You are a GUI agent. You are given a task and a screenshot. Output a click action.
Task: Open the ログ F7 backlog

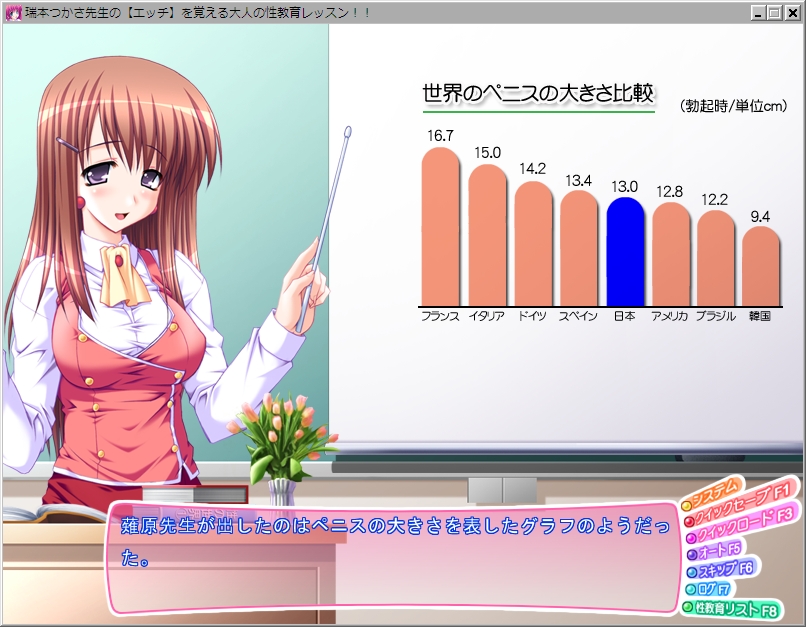point(709,589)
